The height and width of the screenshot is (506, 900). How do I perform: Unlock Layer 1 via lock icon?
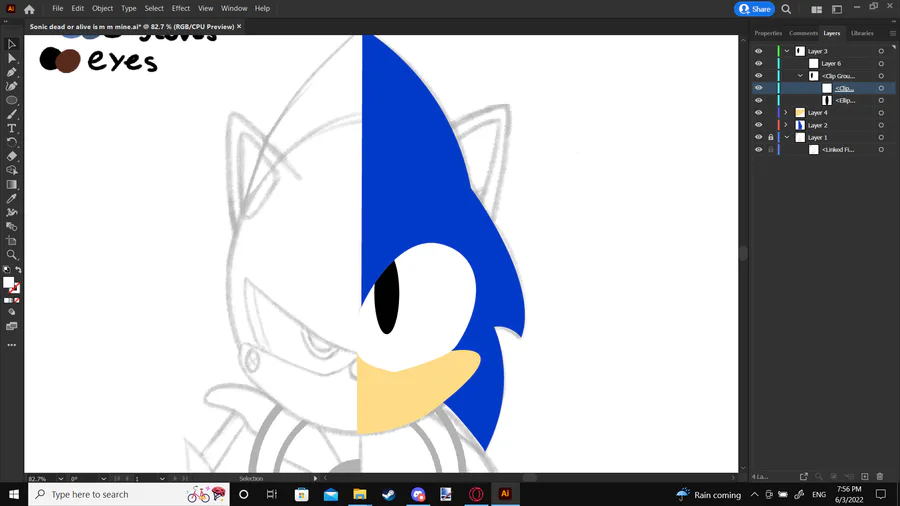[771, 137]
